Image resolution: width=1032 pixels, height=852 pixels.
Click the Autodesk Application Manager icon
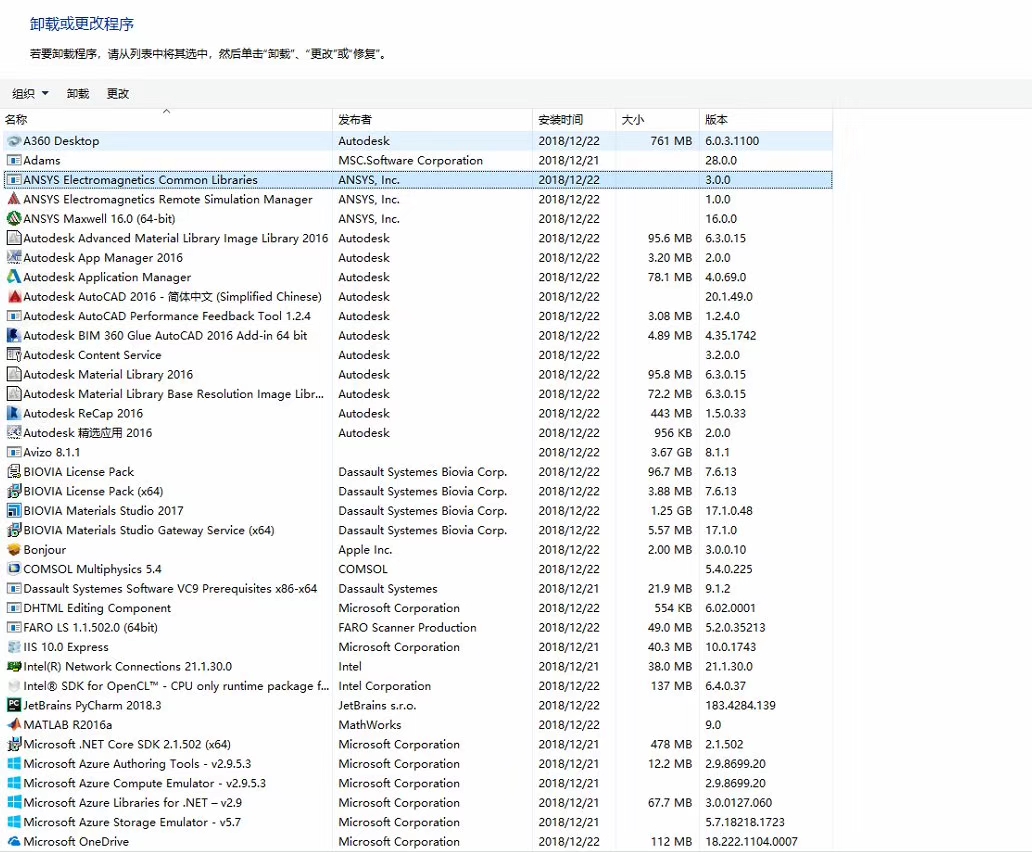point(14,277)
